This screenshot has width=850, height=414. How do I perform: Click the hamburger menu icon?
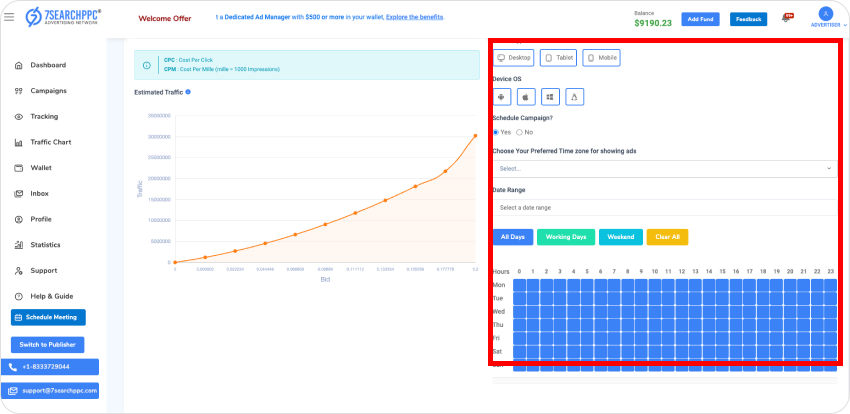click(x=9, y=17)
